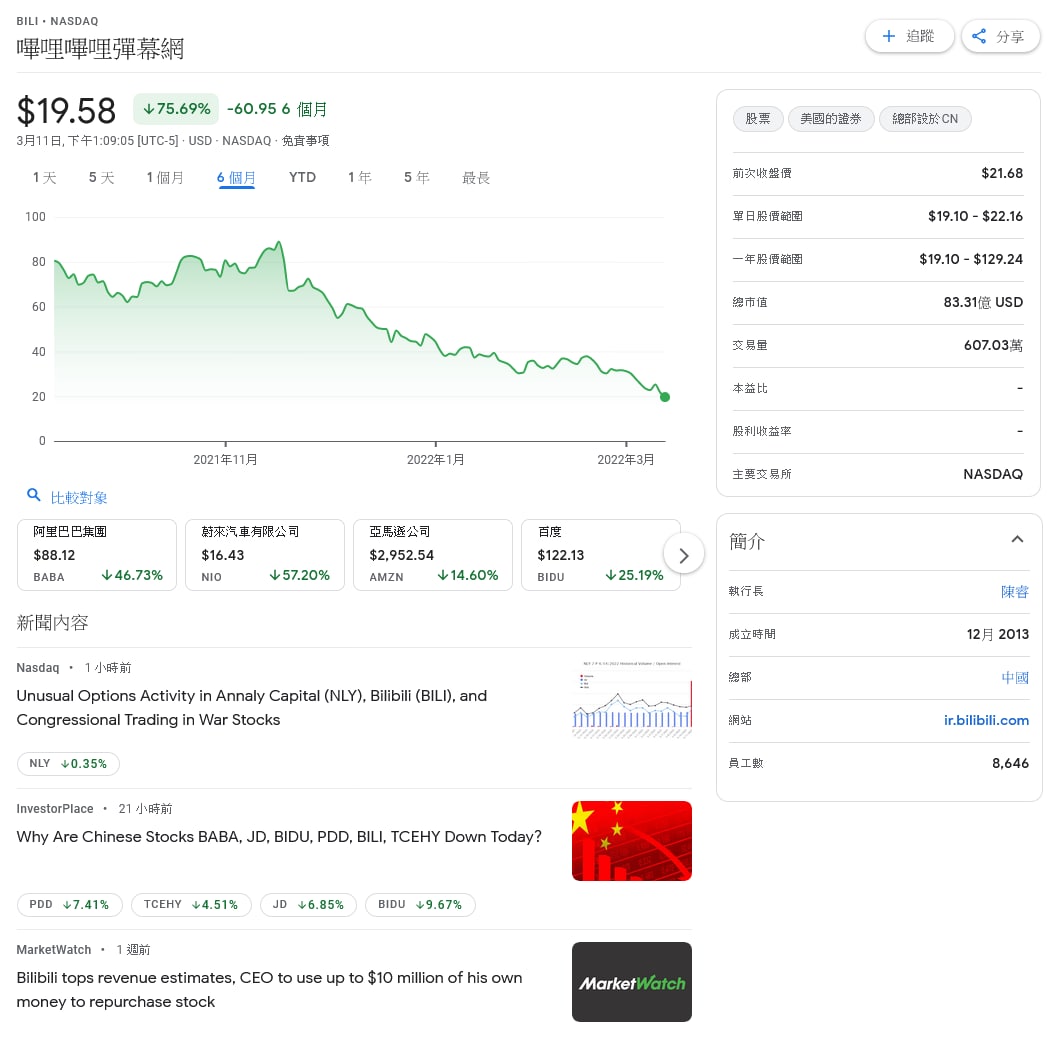Collapse the 簡介 section chevron
This screenshot has height=1051, width=1064.
tap(1016, 539)
